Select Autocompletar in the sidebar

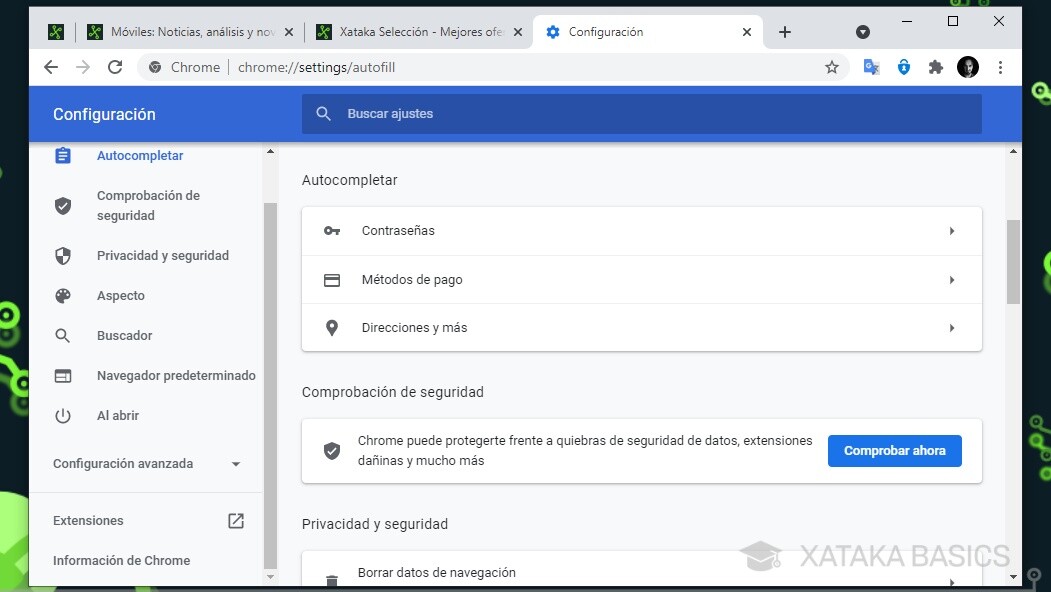pyautogui.click(x=139, y=155)
